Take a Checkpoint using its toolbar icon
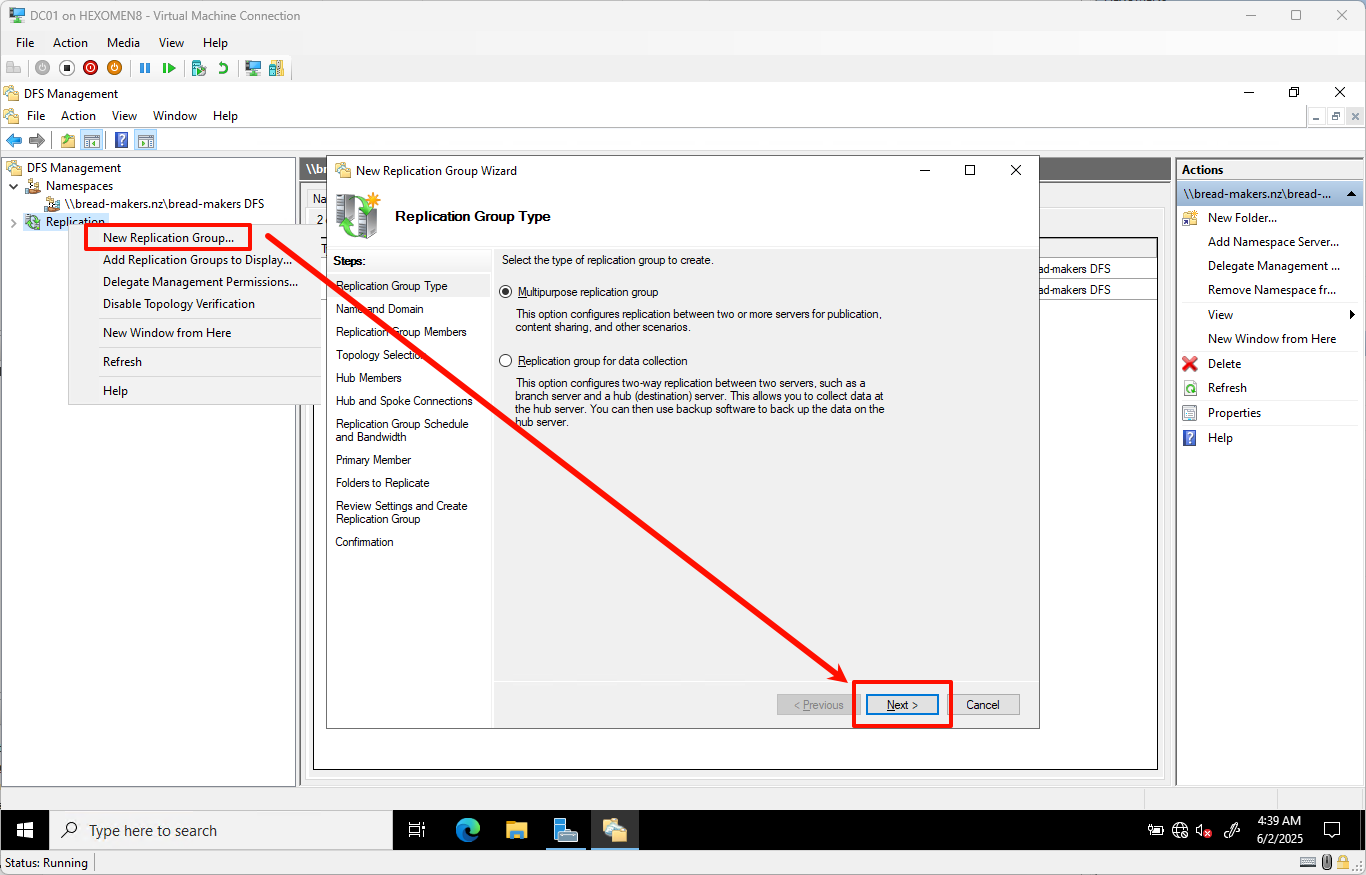The image size is (1366, 875). click(199, 67)
